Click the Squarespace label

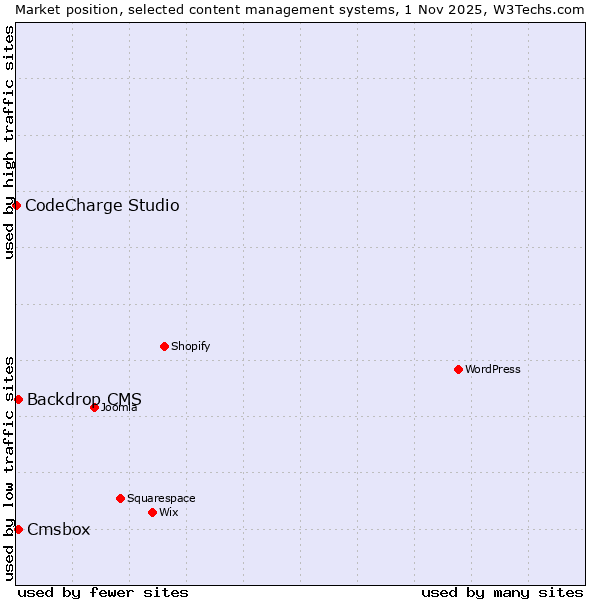point(161,498)
